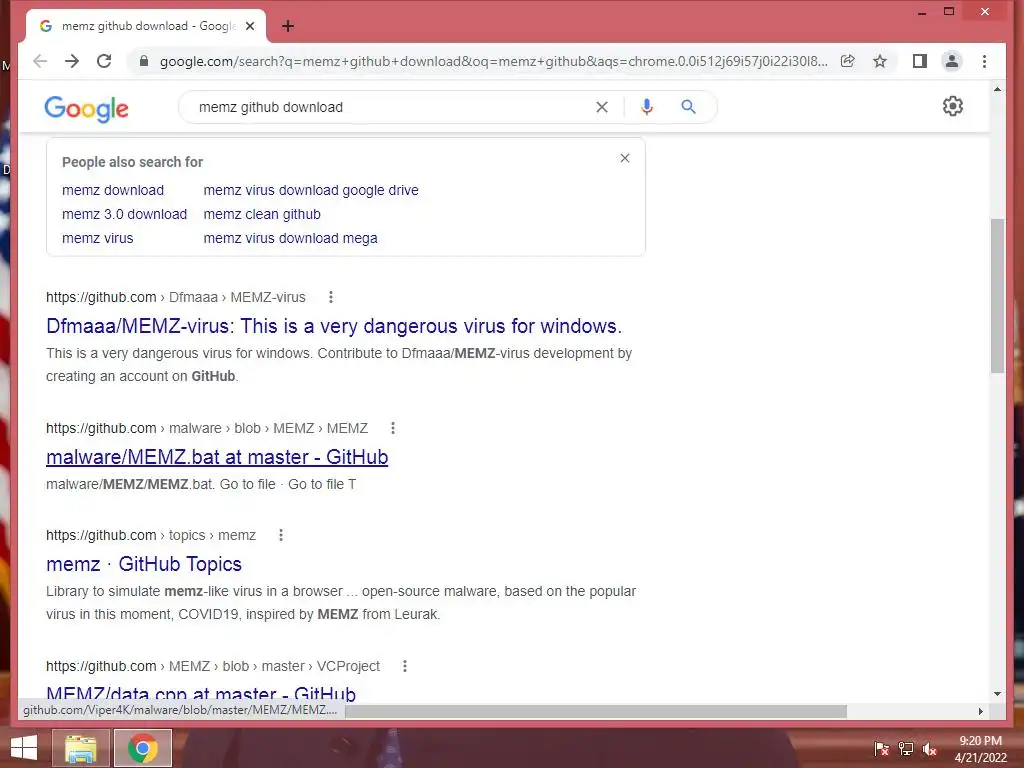Click the github.com topics memz breadcrumb
This screenshot has width=1024, height=768.
(151, 536)
